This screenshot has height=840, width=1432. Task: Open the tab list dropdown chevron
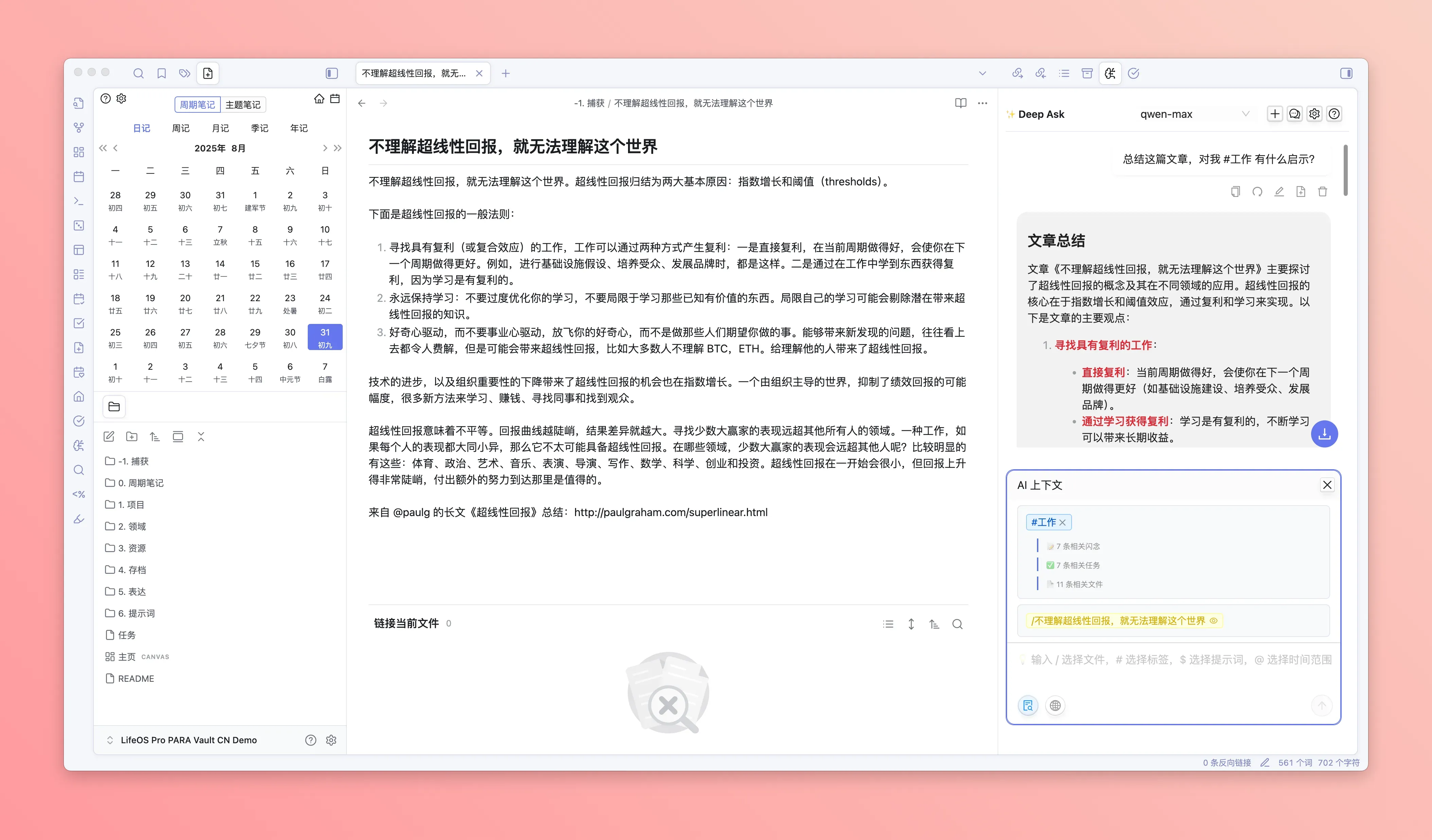(x=982, y=73)
